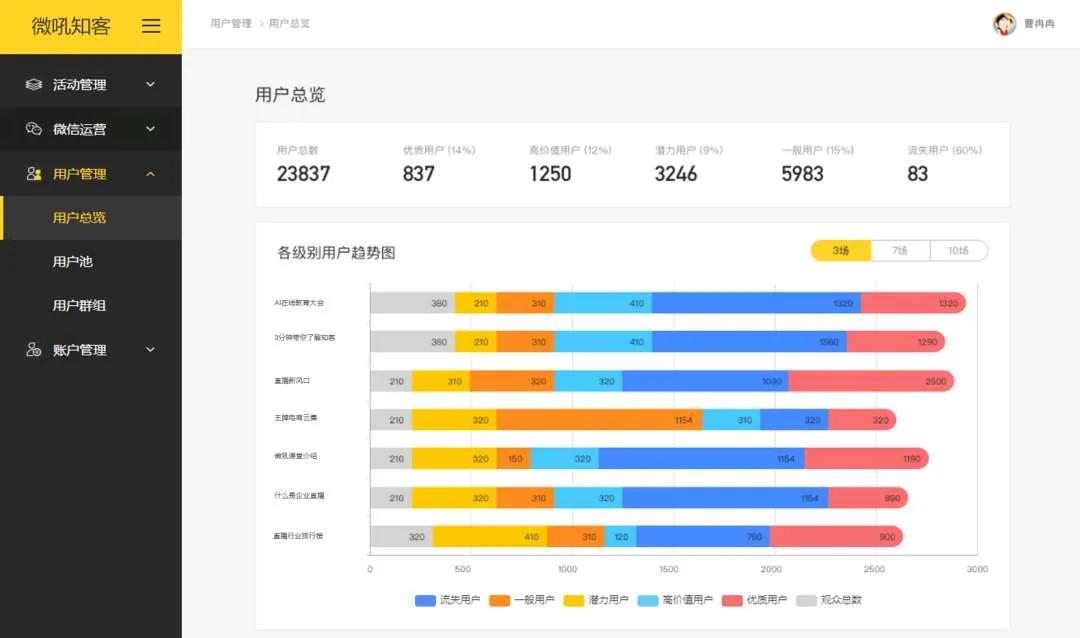1080x638 pixels.
Task: Switch chart to 10场 view
Action: [x=958, y=250]
